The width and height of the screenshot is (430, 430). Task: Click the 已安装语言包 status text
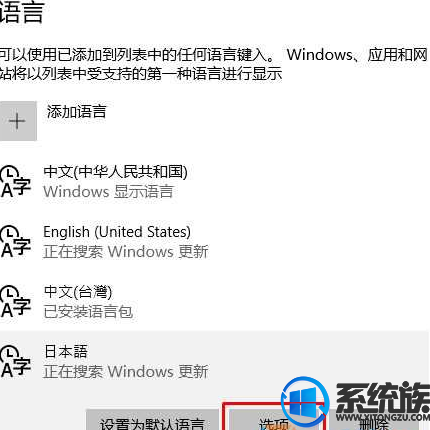click(x=88, y=312)
